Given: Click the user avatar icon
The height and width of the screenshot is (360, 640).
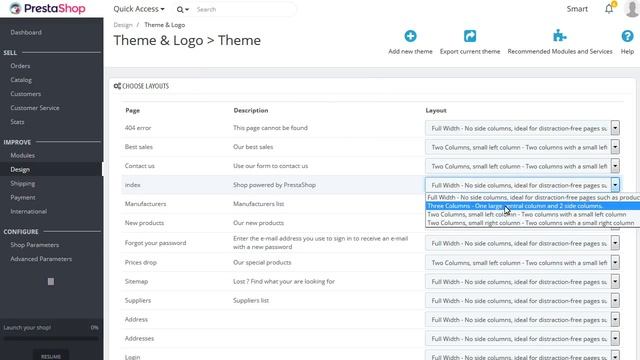Looking at the screenshot, I should click(x=632, y=9).
